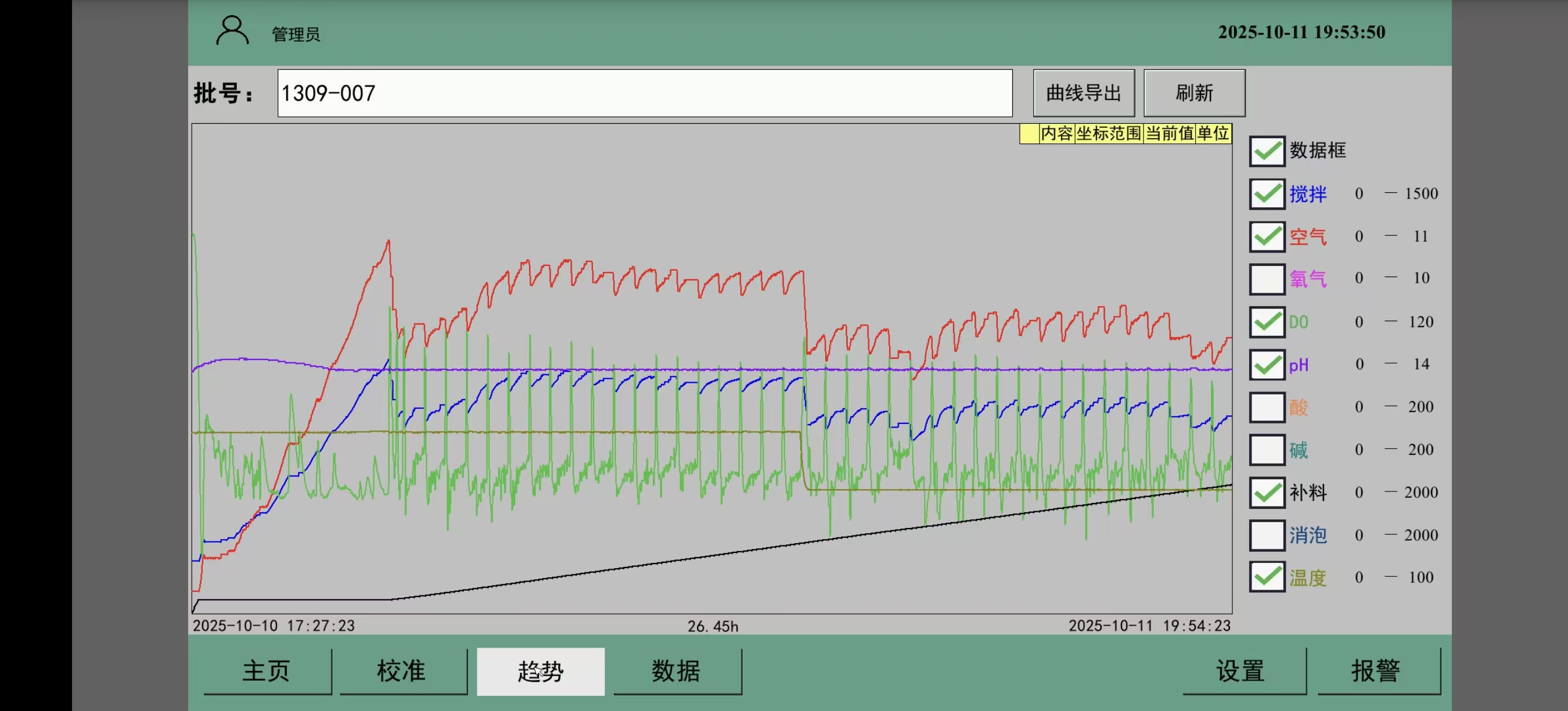Toggle off the 温度 temperature curve

(x=1266, y=577)
